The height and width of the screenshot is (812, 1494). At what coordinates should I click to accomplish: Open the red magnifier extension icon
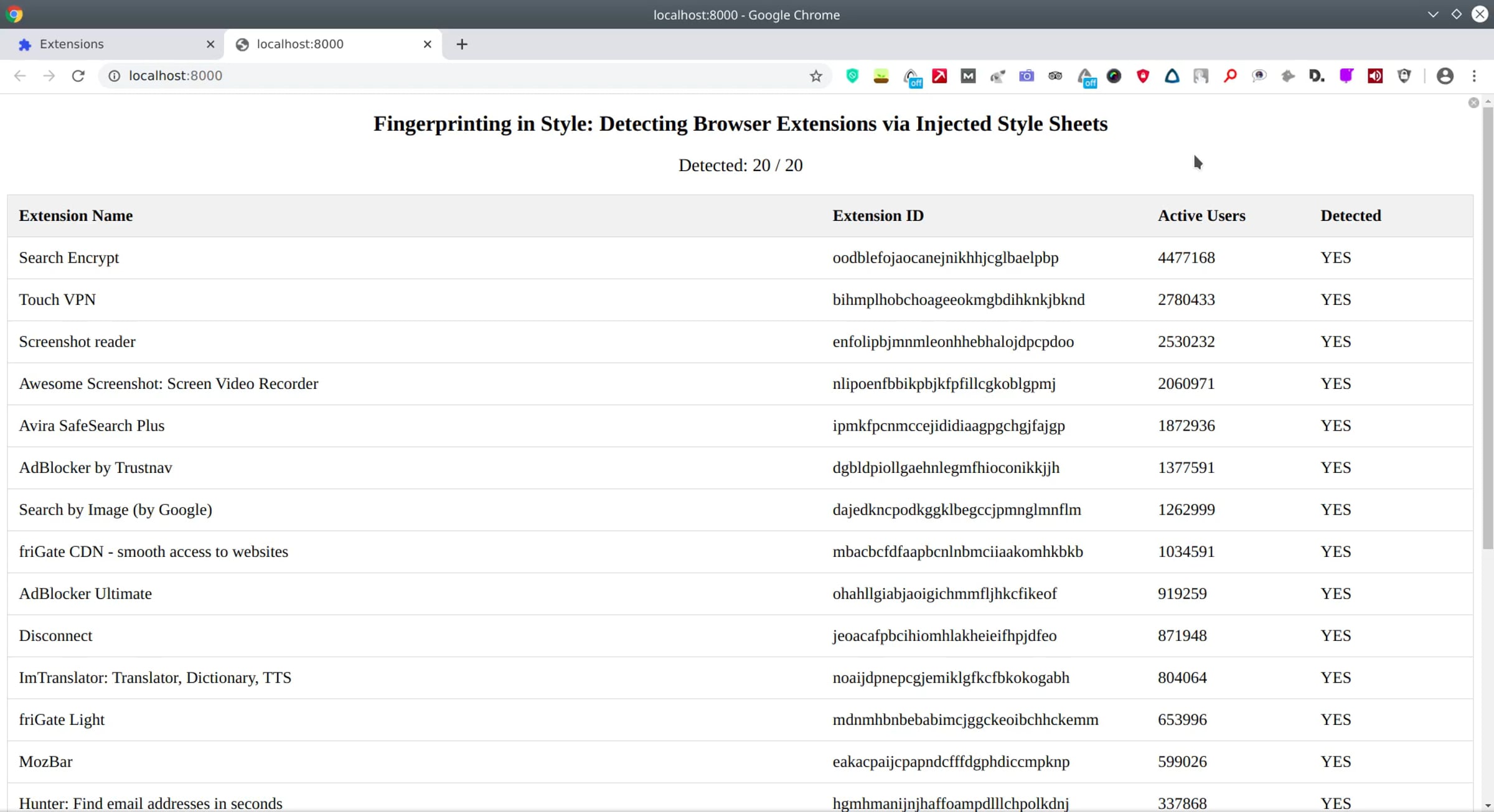[x=1230, y=76]
